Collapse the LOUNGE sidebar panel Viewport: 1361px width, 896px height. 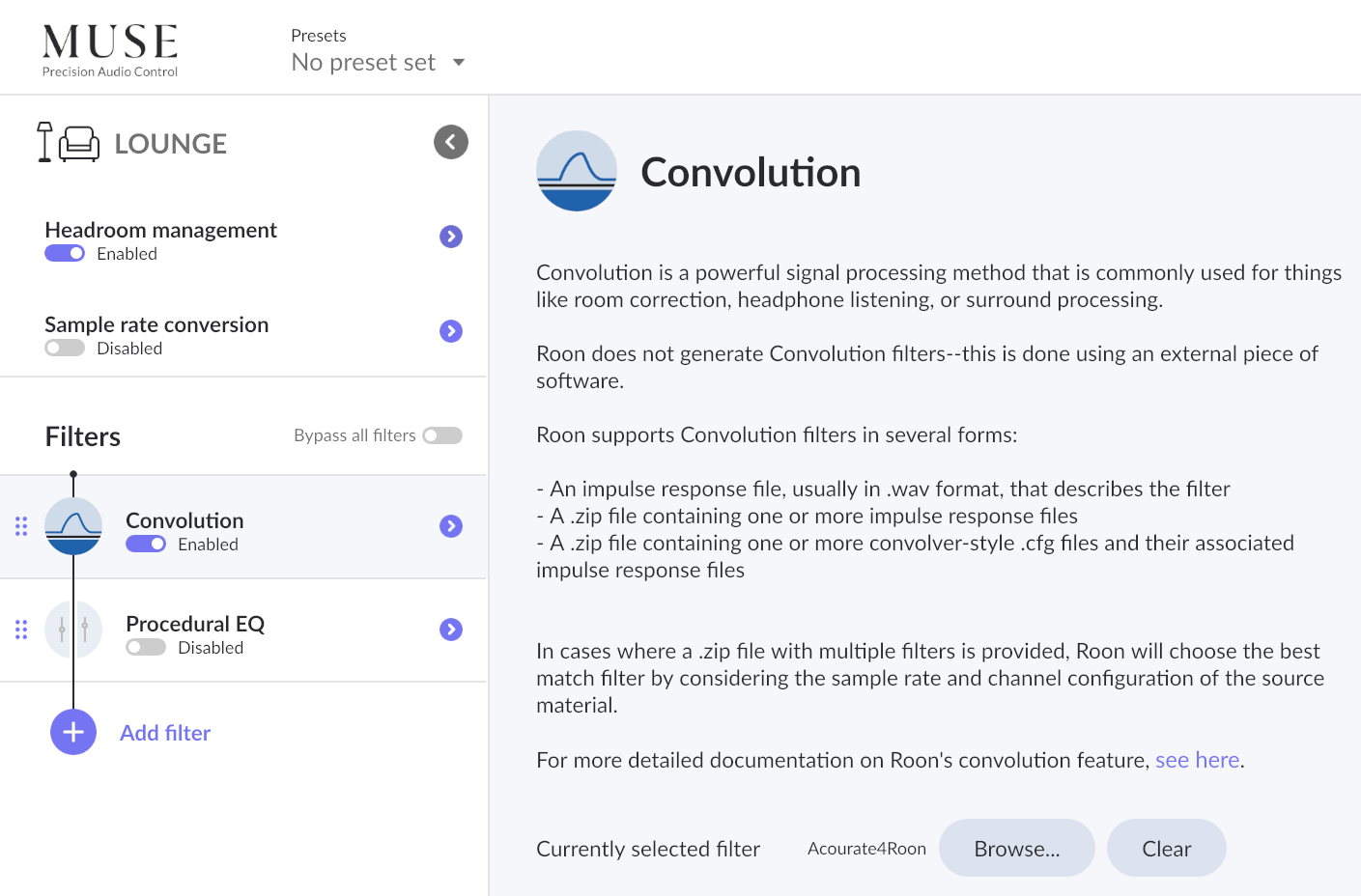tap(450, 142)
